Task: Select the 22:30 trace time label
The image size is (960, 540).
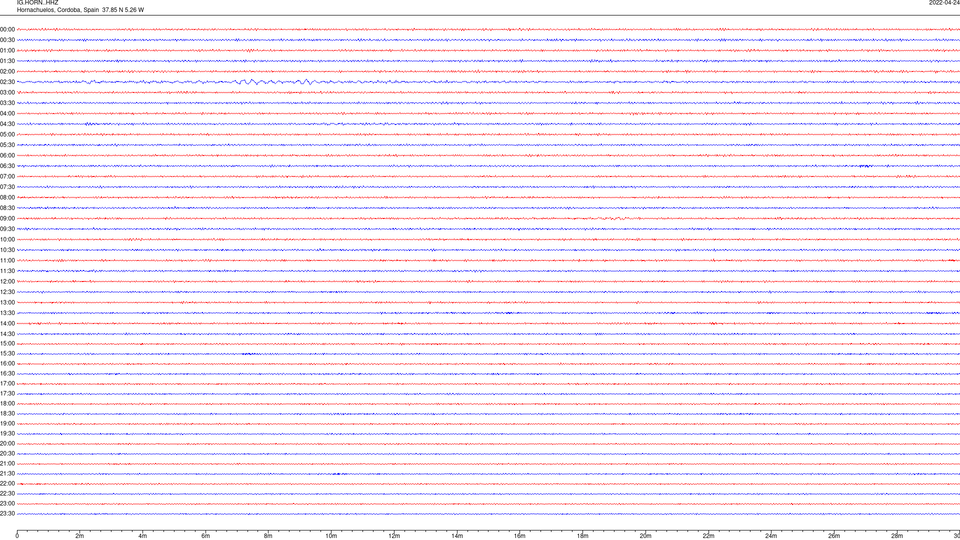Action: 7,493
